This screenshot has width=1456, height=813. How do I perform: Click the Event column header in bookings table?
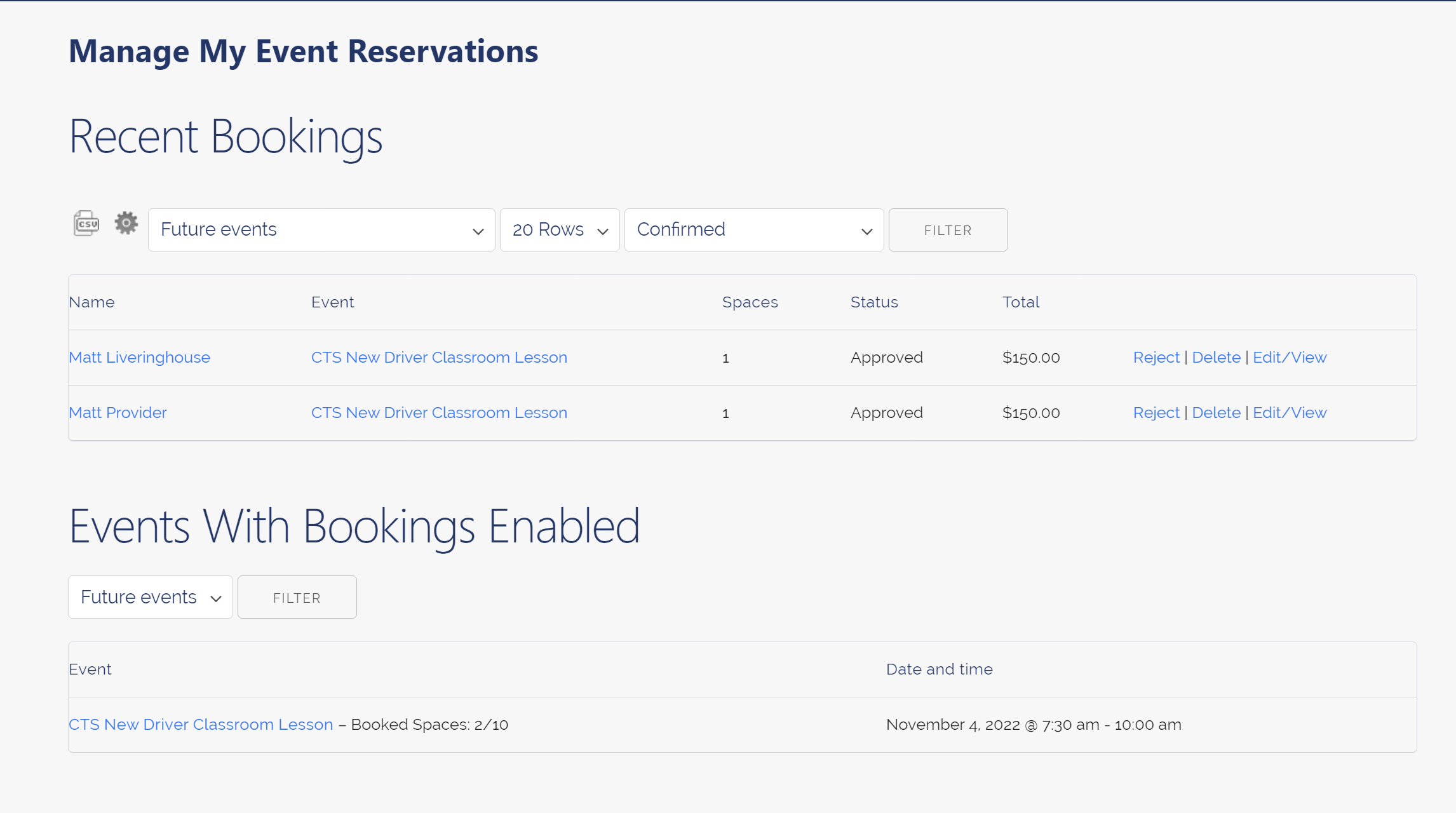click(332, 302)
